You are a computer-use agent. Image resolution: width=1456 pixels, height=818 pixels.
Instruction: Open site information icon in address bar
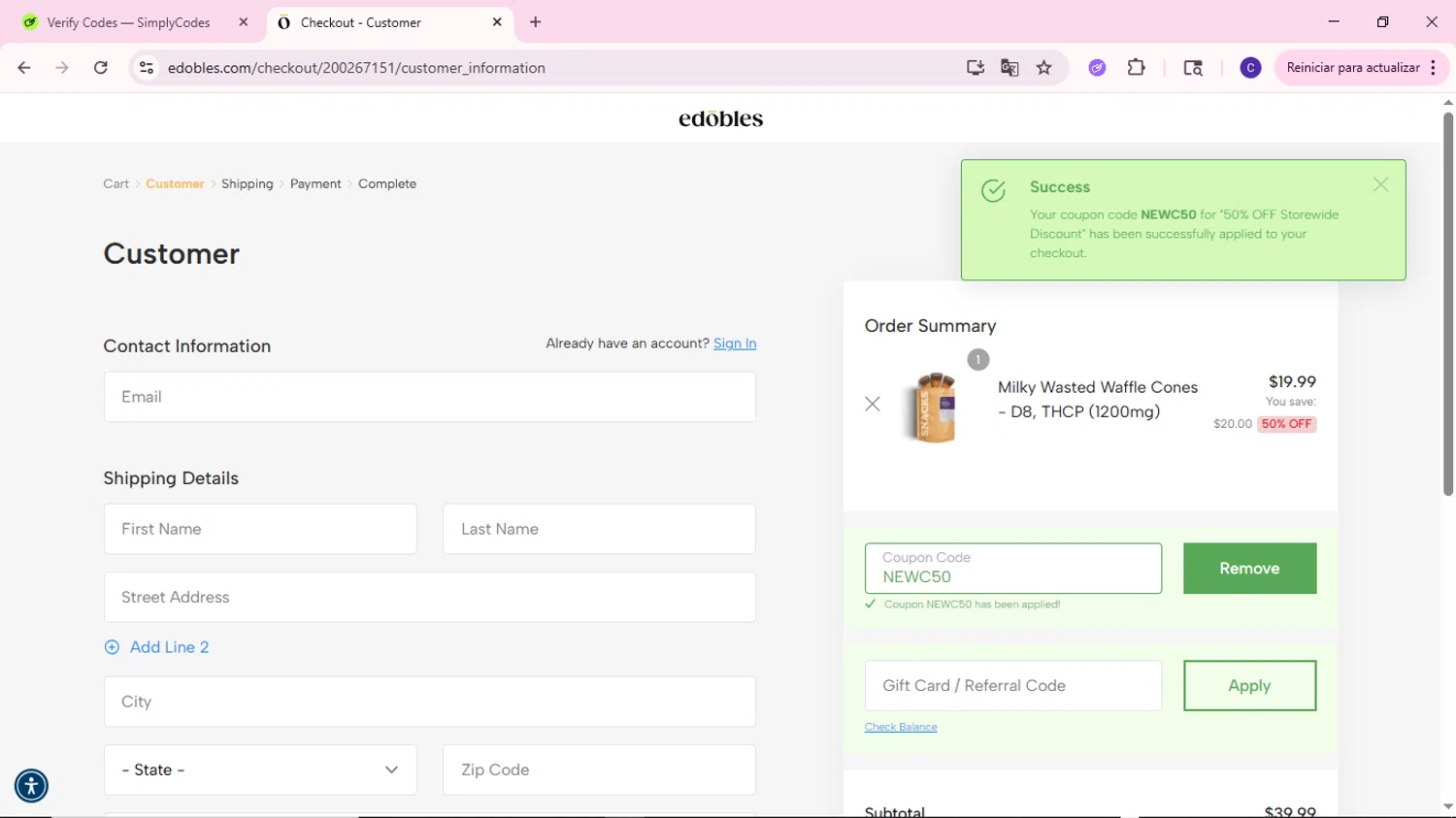click(147, 68)
